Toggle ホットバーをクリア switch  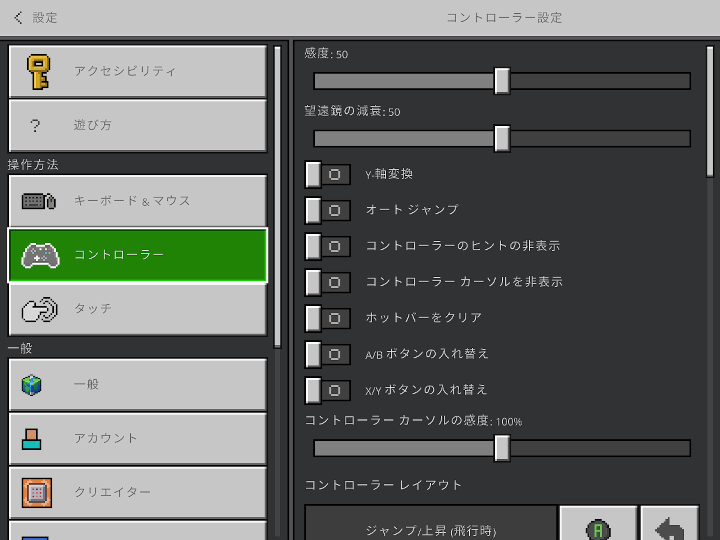click(x=327, y=318)
